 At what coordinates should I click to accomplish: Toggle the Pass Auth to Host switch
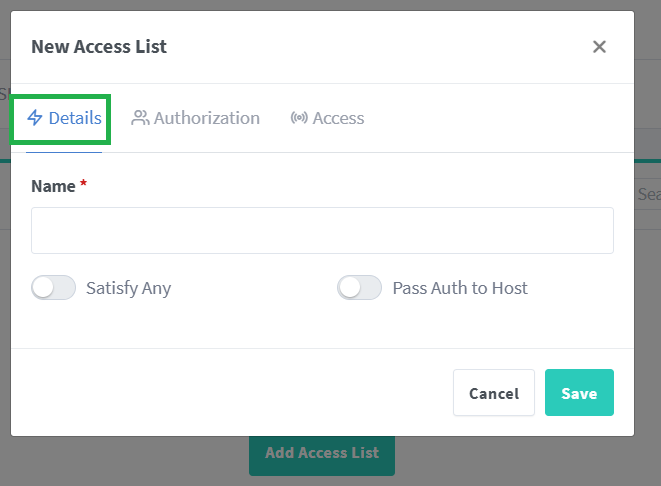pos(359,287)
